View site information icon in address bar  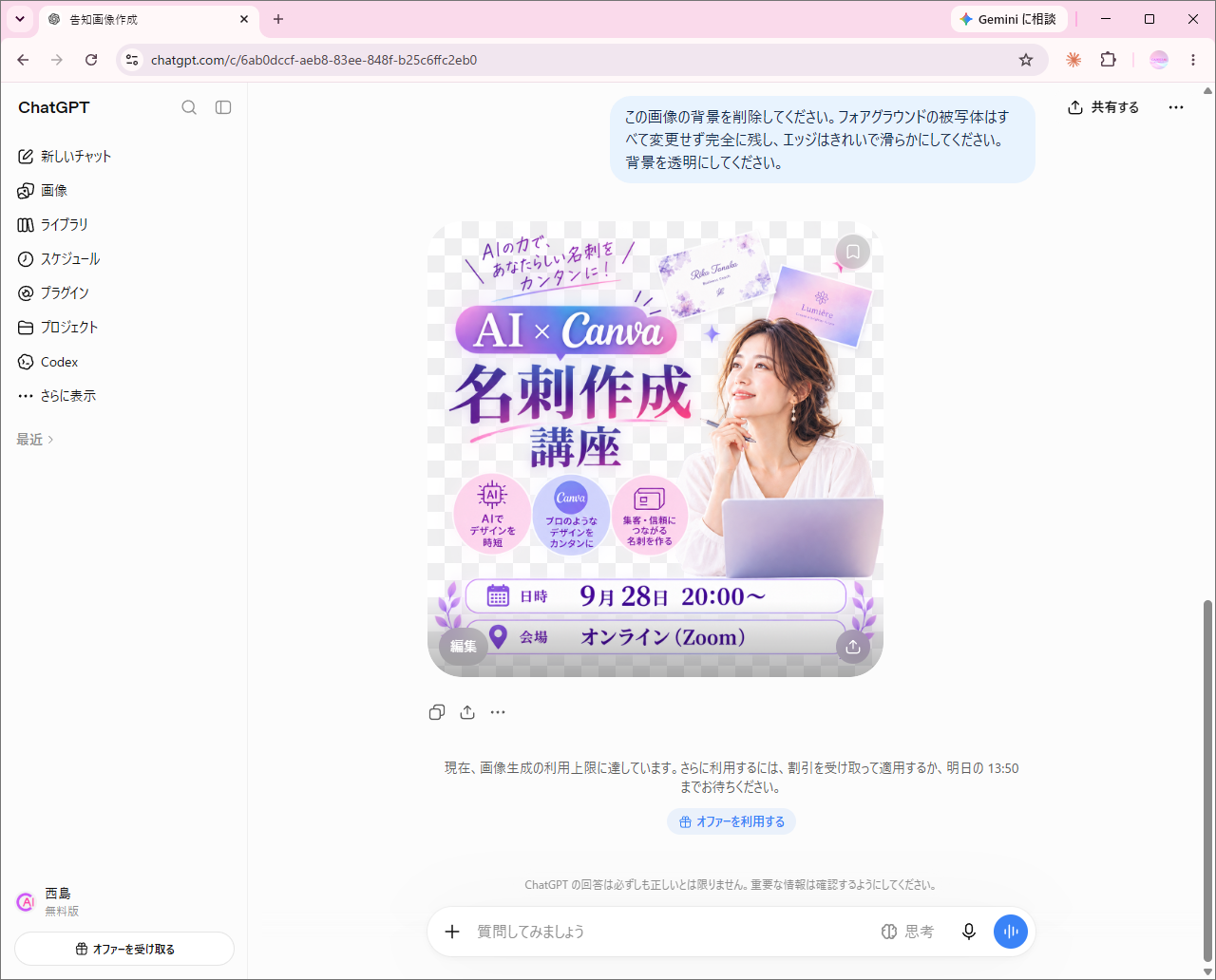click(x=132, y=60)
